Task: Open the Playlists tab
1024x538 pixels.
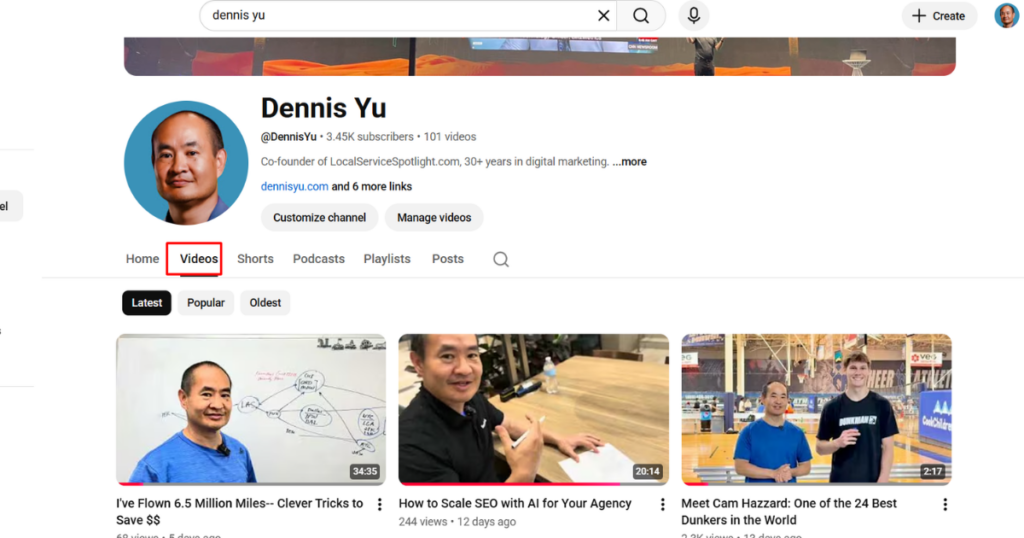Action: pos(387,259)
